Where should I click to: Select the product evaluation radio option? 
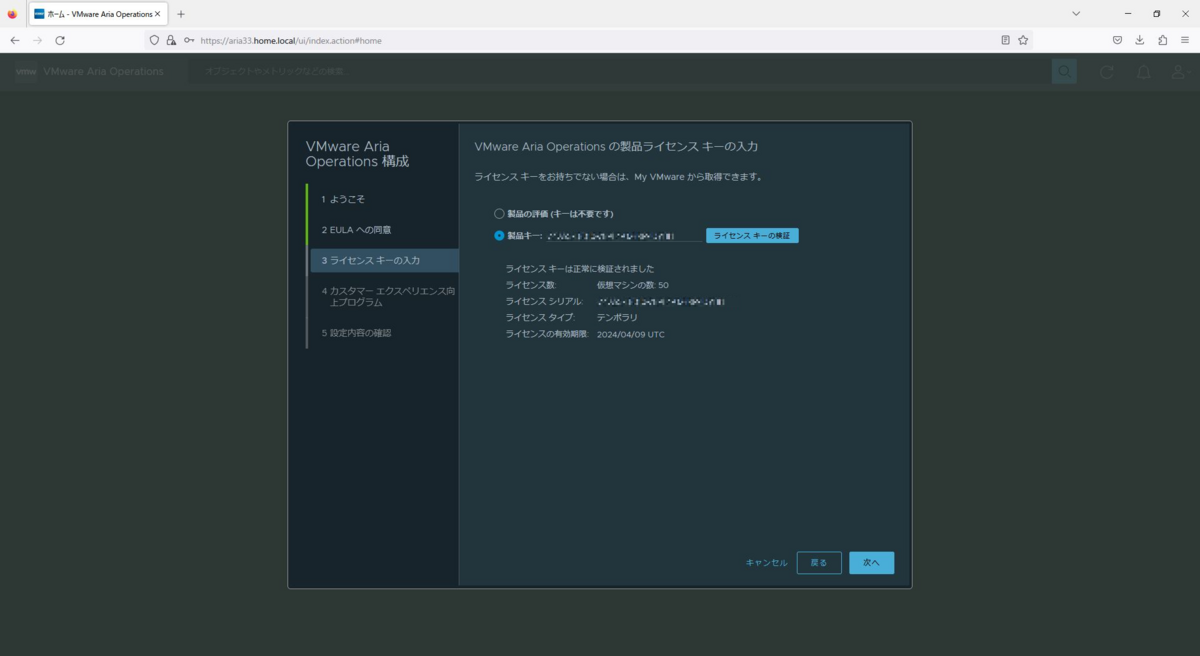coord(499,214)
